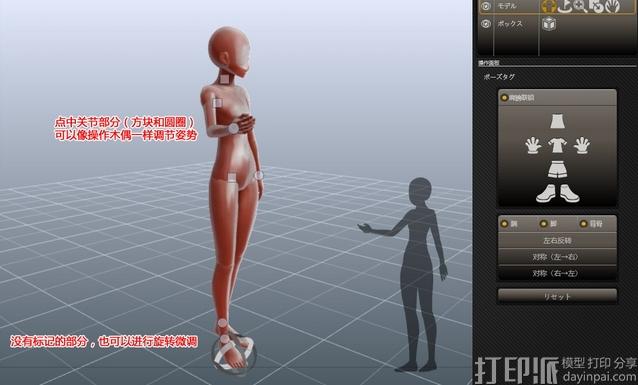Select the rotate view tool icon
The height and width of the screenshot is (385, 638).
coord(566,6)
